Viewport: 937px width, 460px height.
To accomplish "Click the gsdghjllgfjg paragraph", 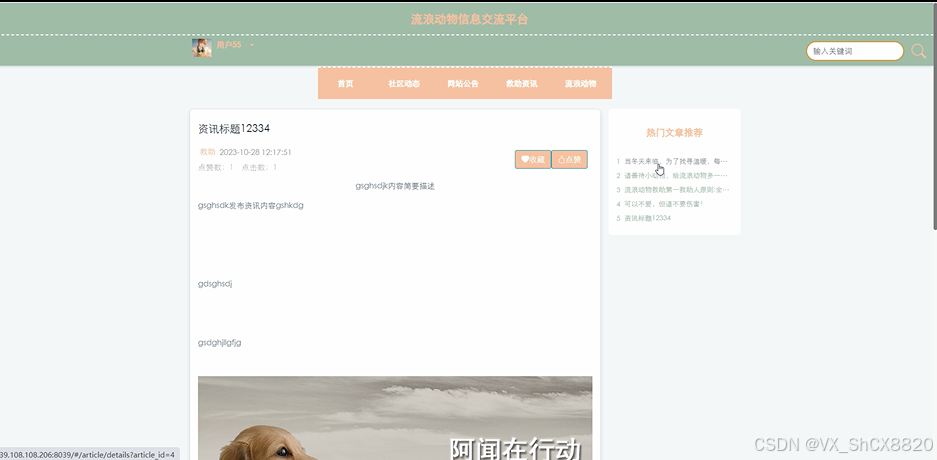I will coord(220,343).
